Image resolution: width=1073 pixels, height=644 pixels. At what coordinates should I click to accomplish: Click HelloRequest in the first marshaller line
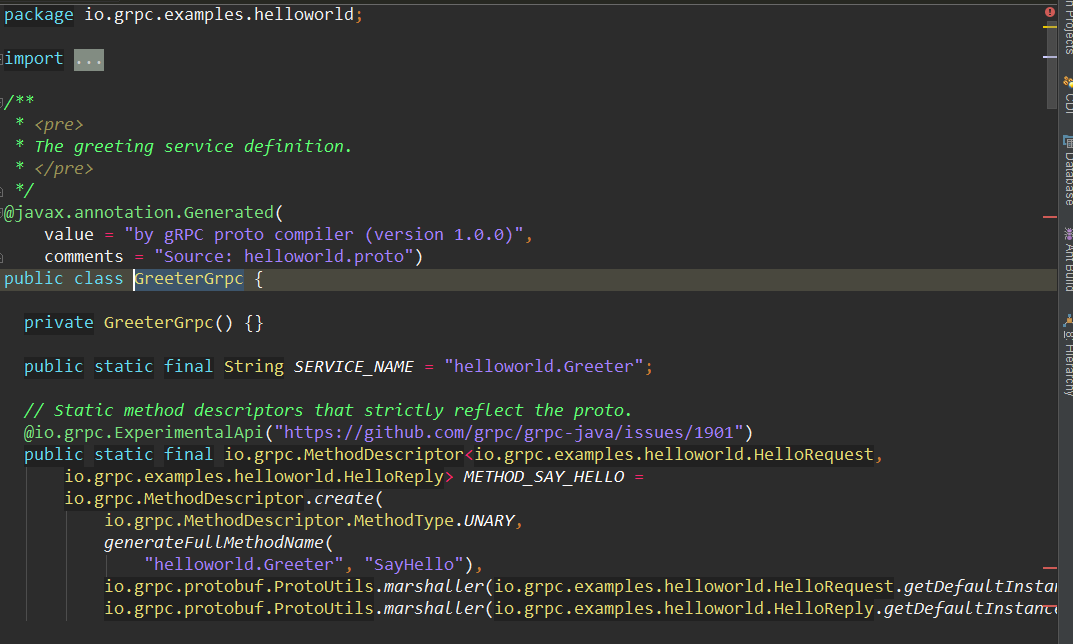pos(833,587)
